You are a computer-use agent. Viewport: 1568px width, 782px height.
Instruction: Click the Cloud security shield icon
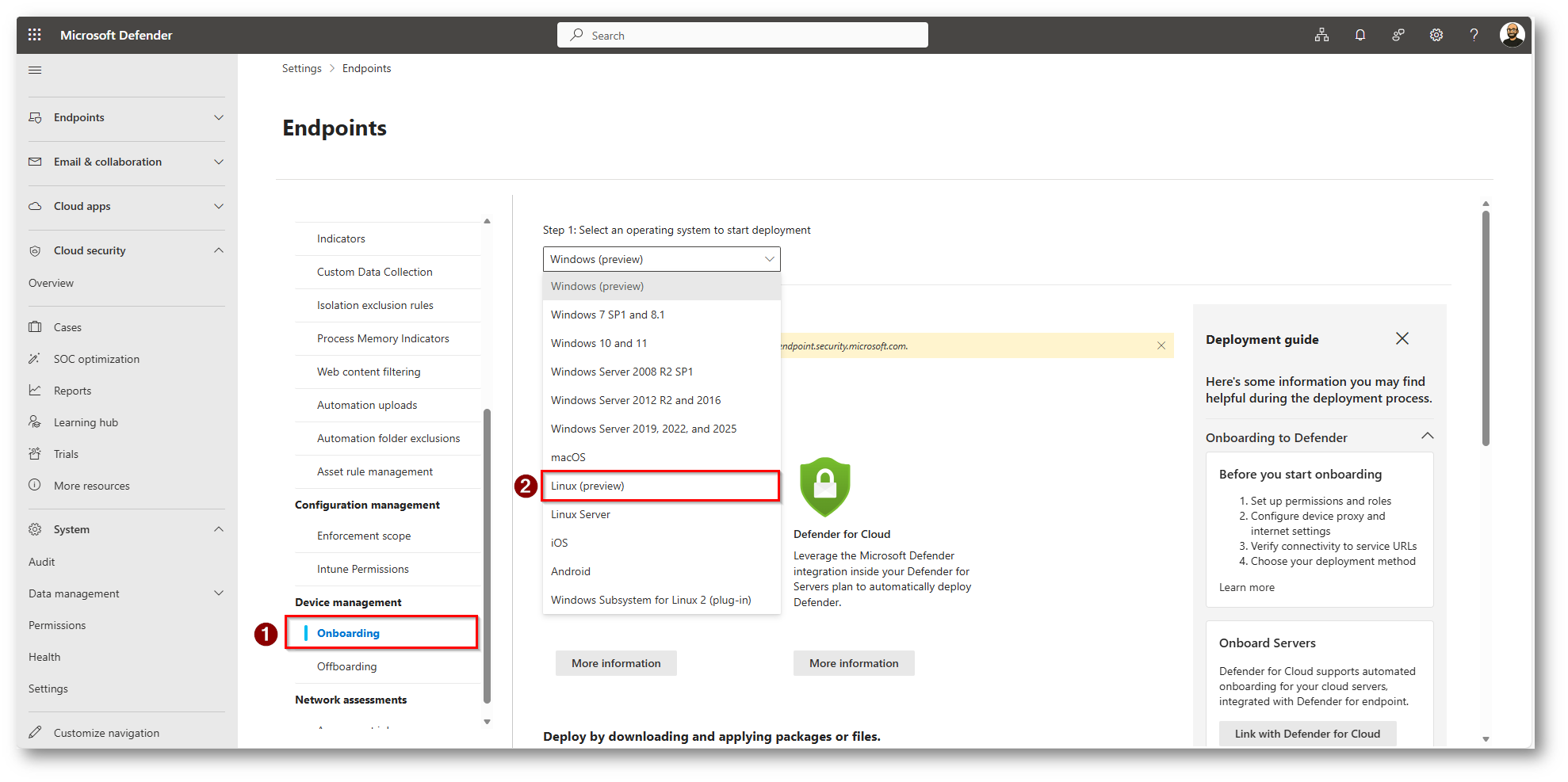(35, 250)
